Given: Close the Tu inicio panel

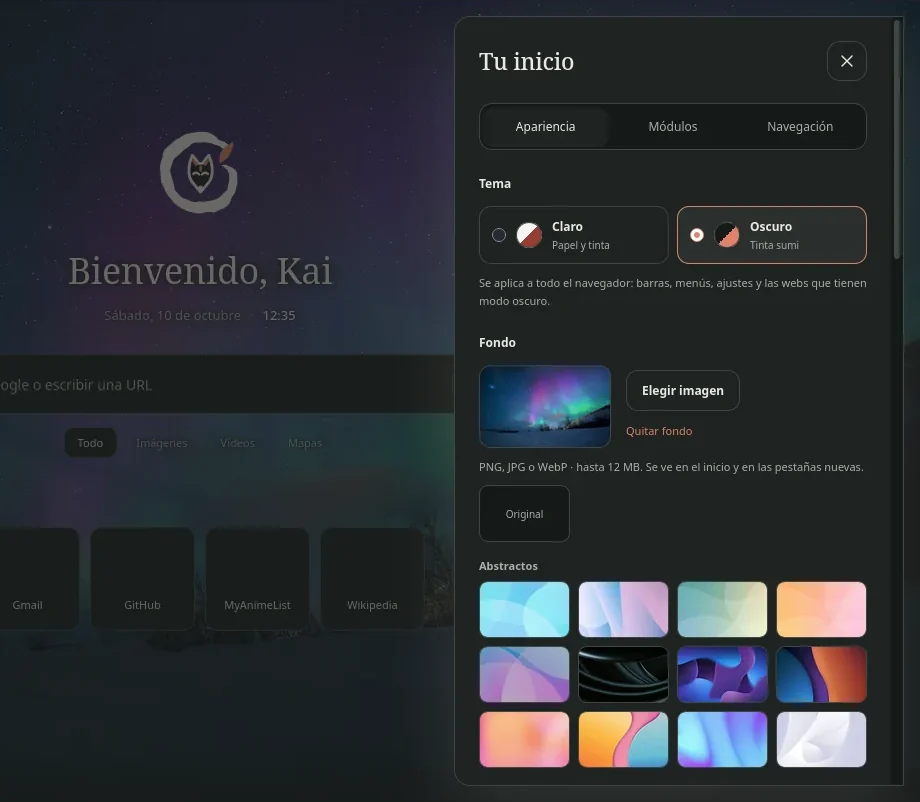Looking at the screenshot, I should [846, 61].
